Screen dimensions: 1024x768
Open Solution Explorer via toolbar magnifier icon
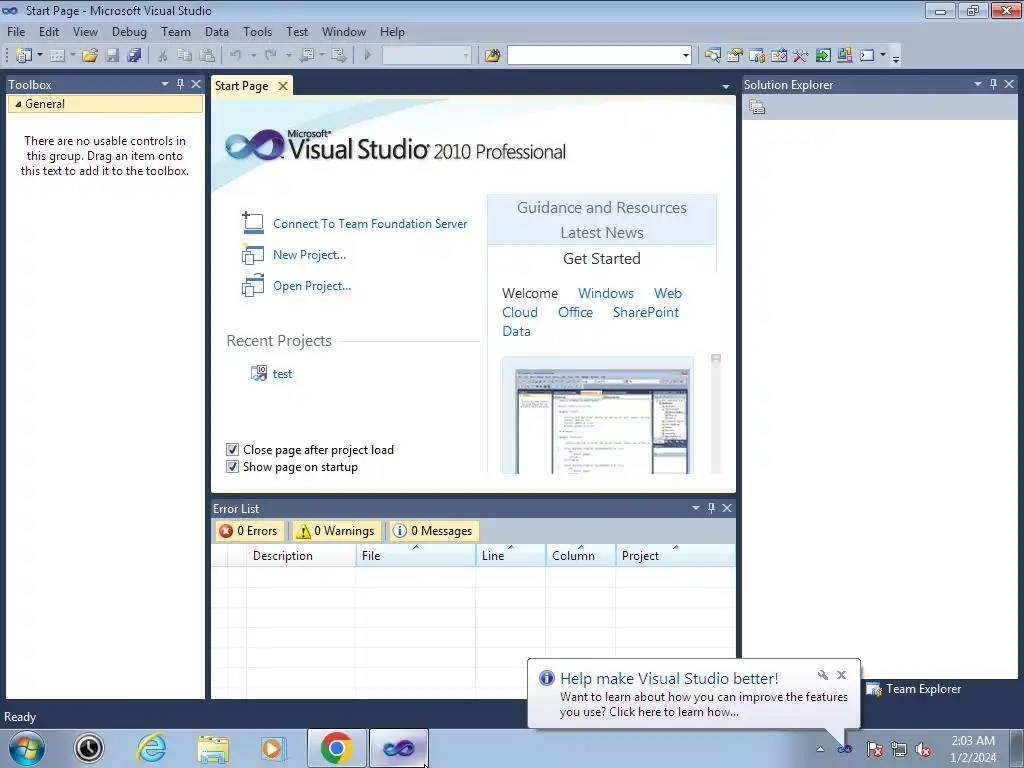[712, 56]
